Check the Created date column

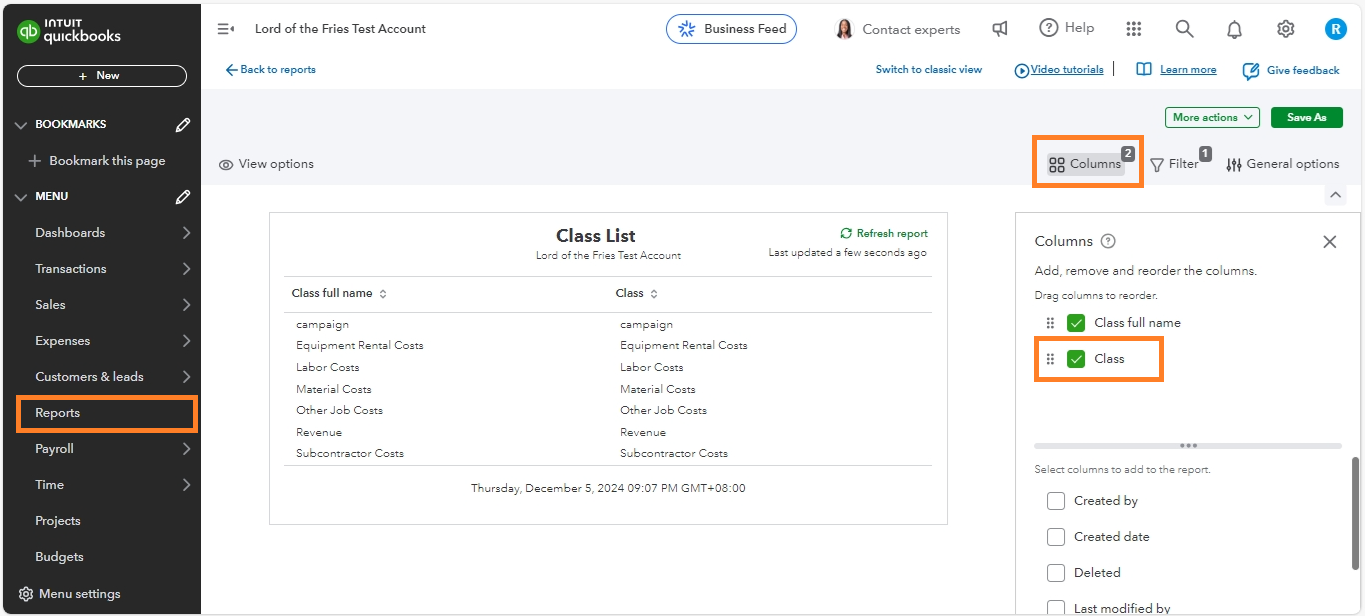(x=1056, y=537)
